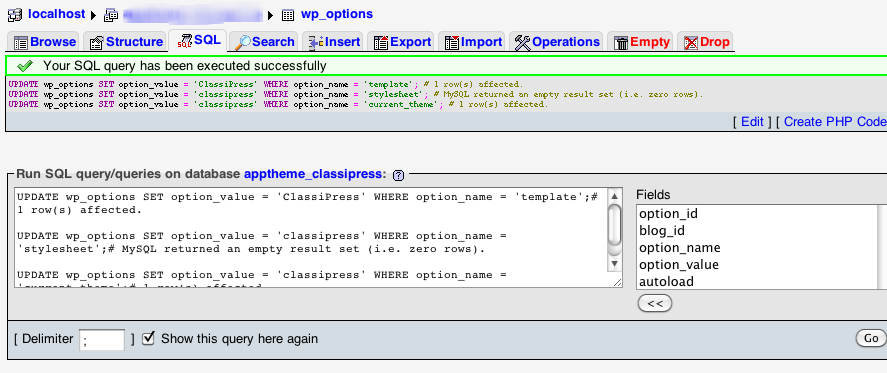887x373 pixels.
Task: Go to the Insert tab
Action: [x=334, y=42]
